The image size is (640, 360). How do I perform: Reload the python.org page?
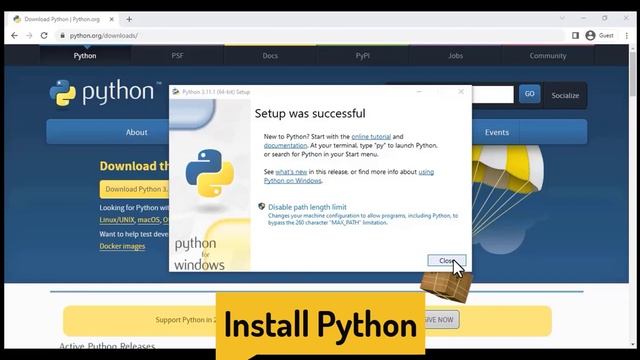44,36
